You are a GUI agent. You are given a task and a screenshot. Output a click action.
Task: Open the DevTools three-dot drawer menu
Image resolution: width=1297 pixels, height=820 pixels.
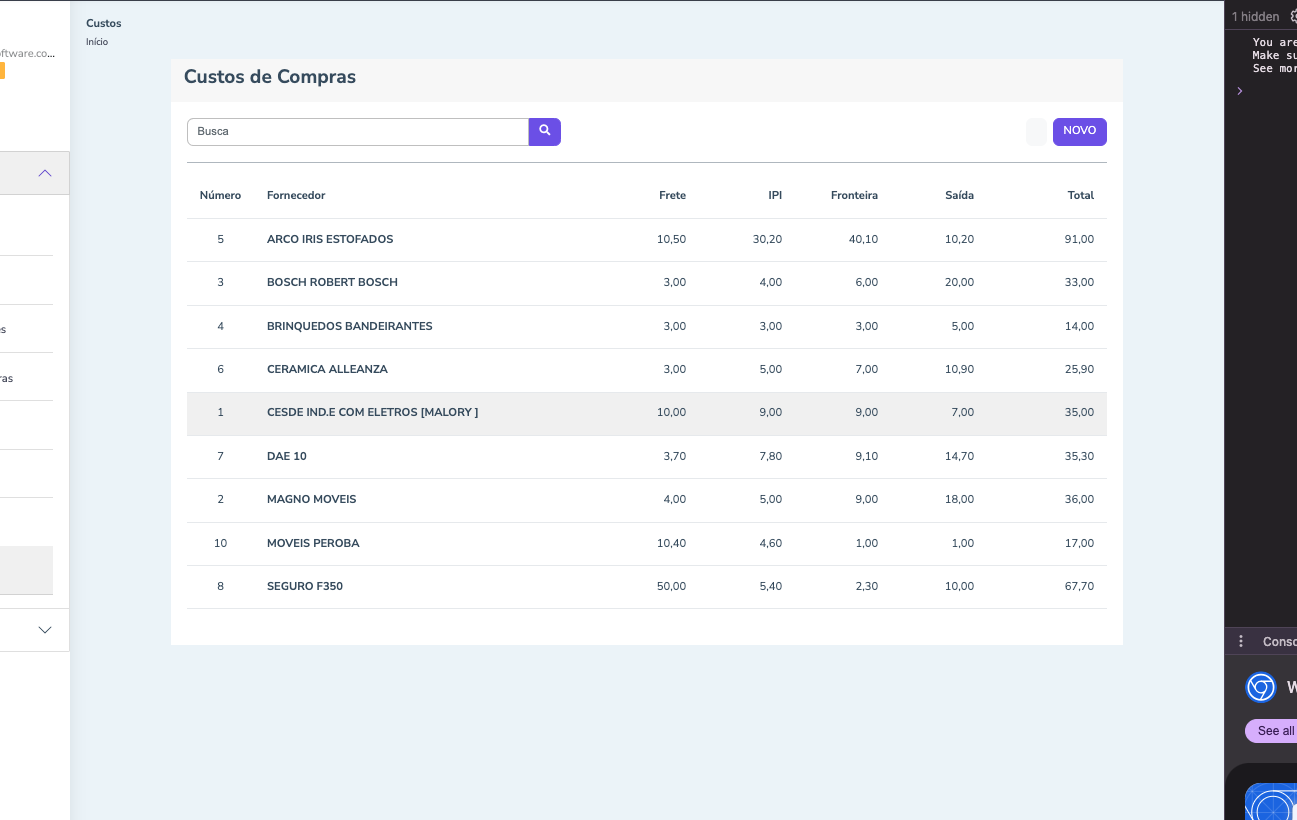coord(1241,641)
